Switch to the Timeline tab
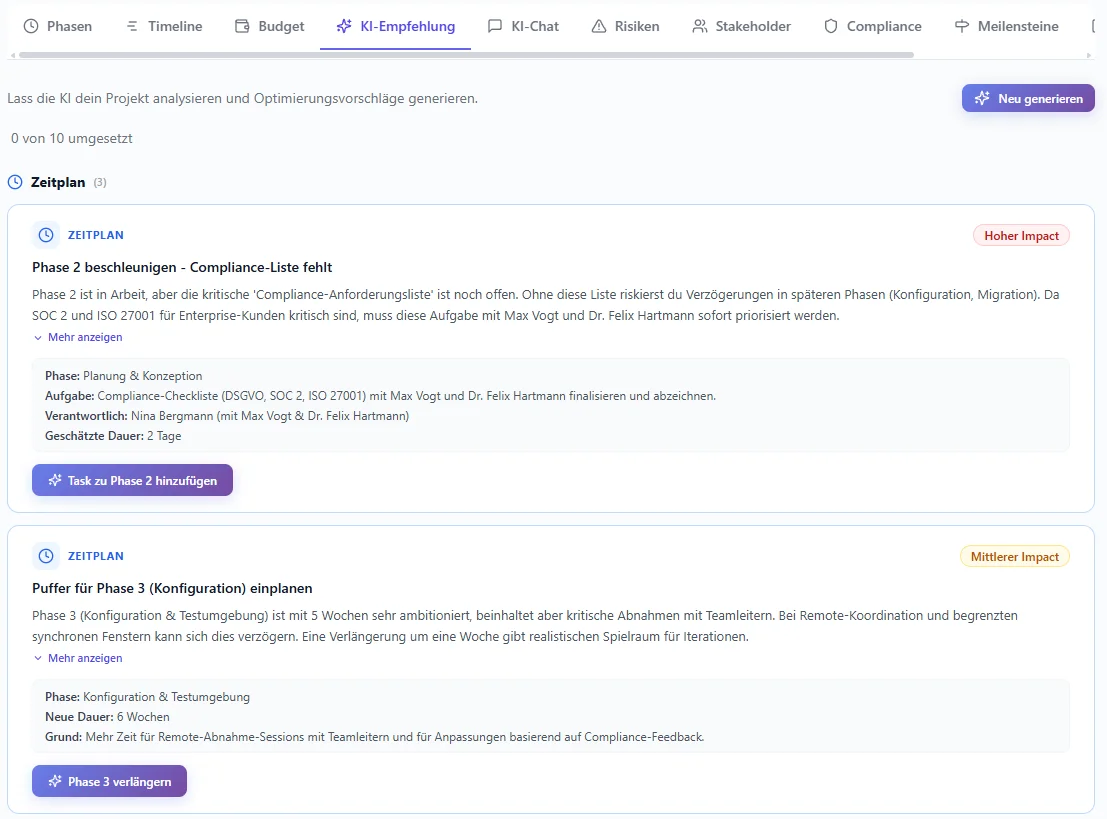Viewport: 1107px width, 819px height. [163, 26]
